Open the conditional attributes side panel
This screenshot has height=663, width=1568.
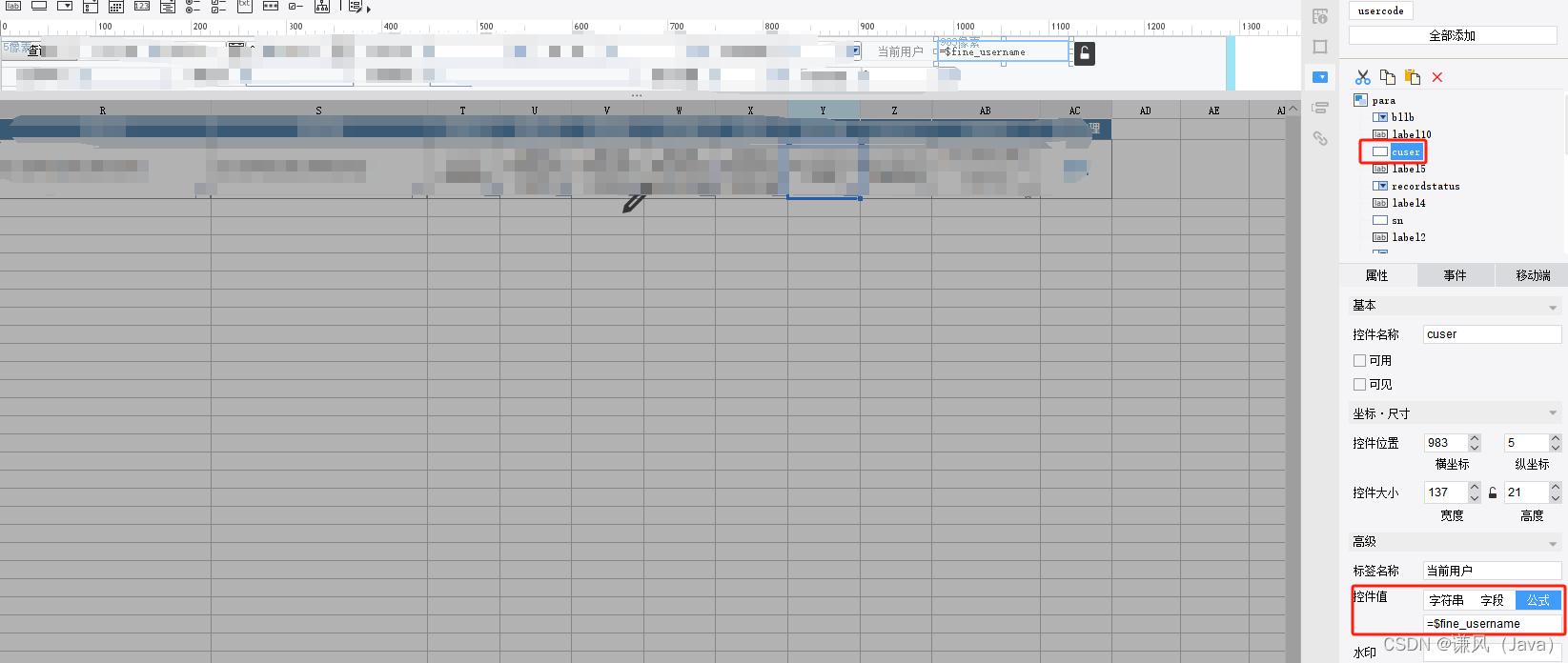coord(1320,108)
